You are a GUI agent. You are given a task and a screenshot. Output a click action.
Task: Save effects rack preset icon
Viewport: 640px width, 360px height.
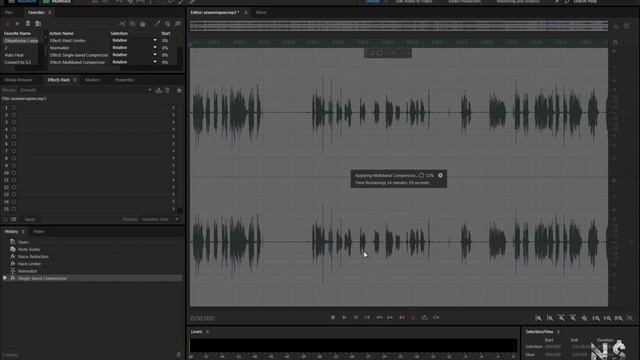pyautogui.click(x=158, y=90)
